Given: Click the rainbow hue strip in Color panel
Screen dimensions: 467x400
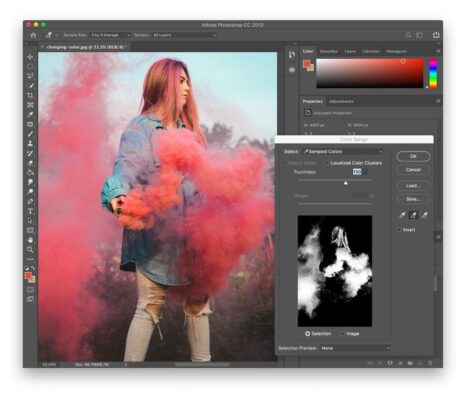Looking at the screenshot, I should (433, 74).
